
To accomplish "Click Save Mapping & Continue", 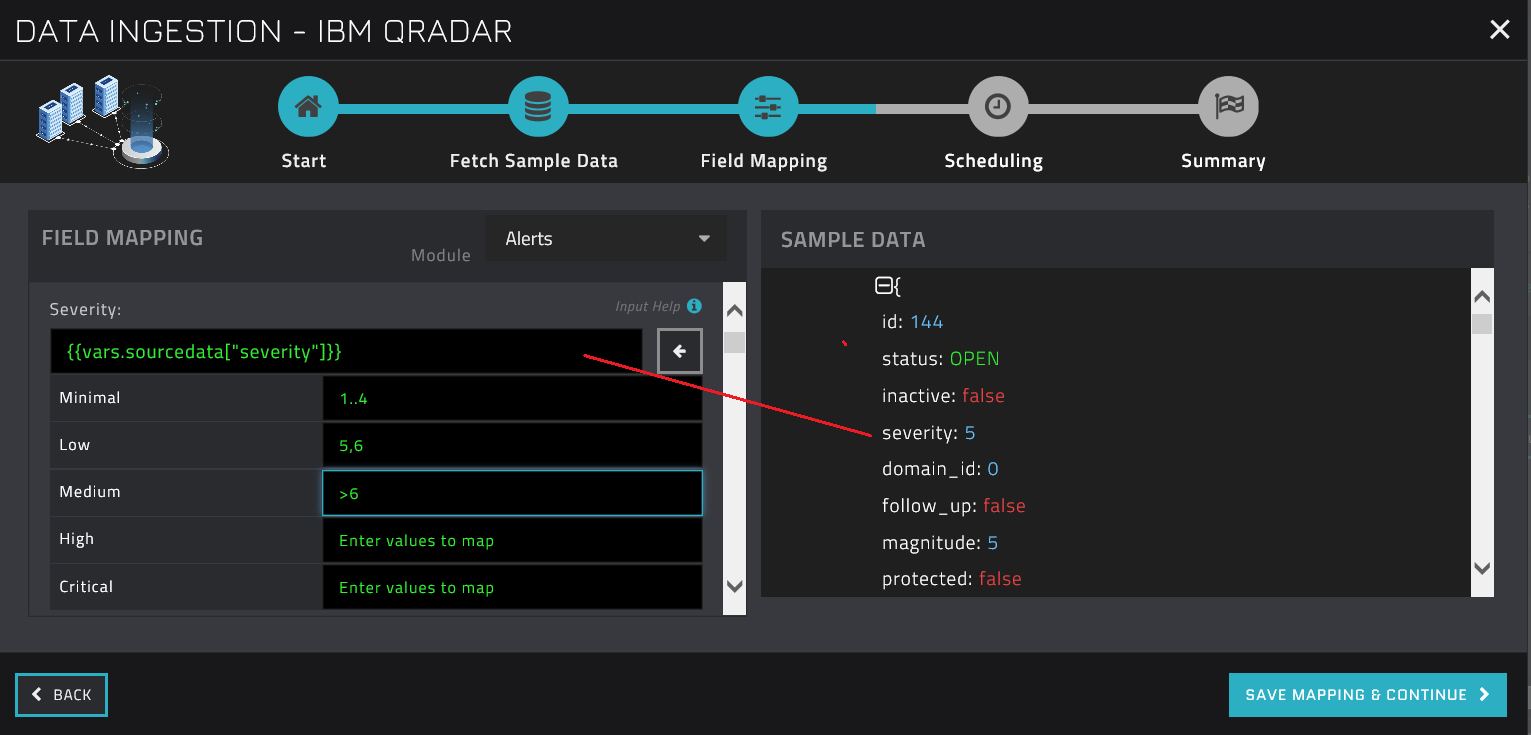I will pos(1368,695).
